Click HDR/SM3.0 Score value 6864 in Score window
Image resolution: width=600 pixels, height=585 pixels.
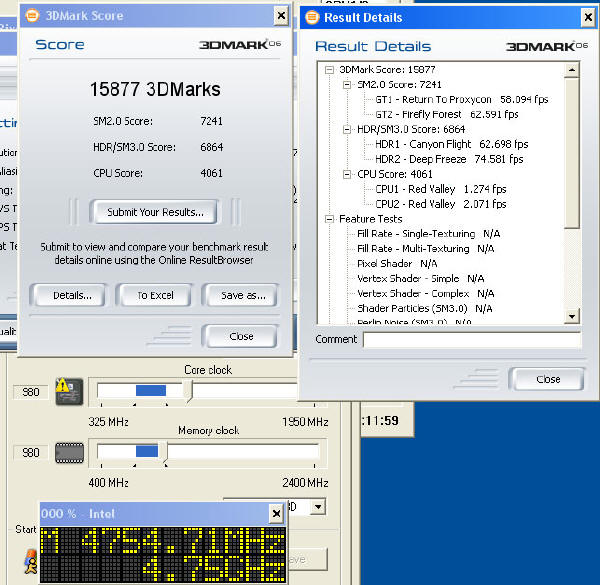(x=212, y=147)
